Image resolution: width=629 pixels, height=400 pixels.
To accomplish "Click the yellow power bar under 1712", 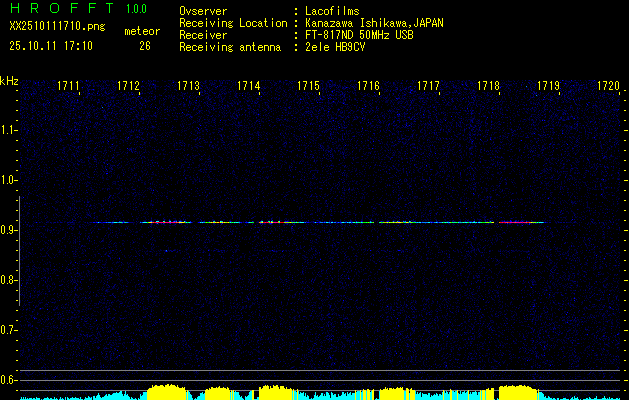I will click(165, 391).
